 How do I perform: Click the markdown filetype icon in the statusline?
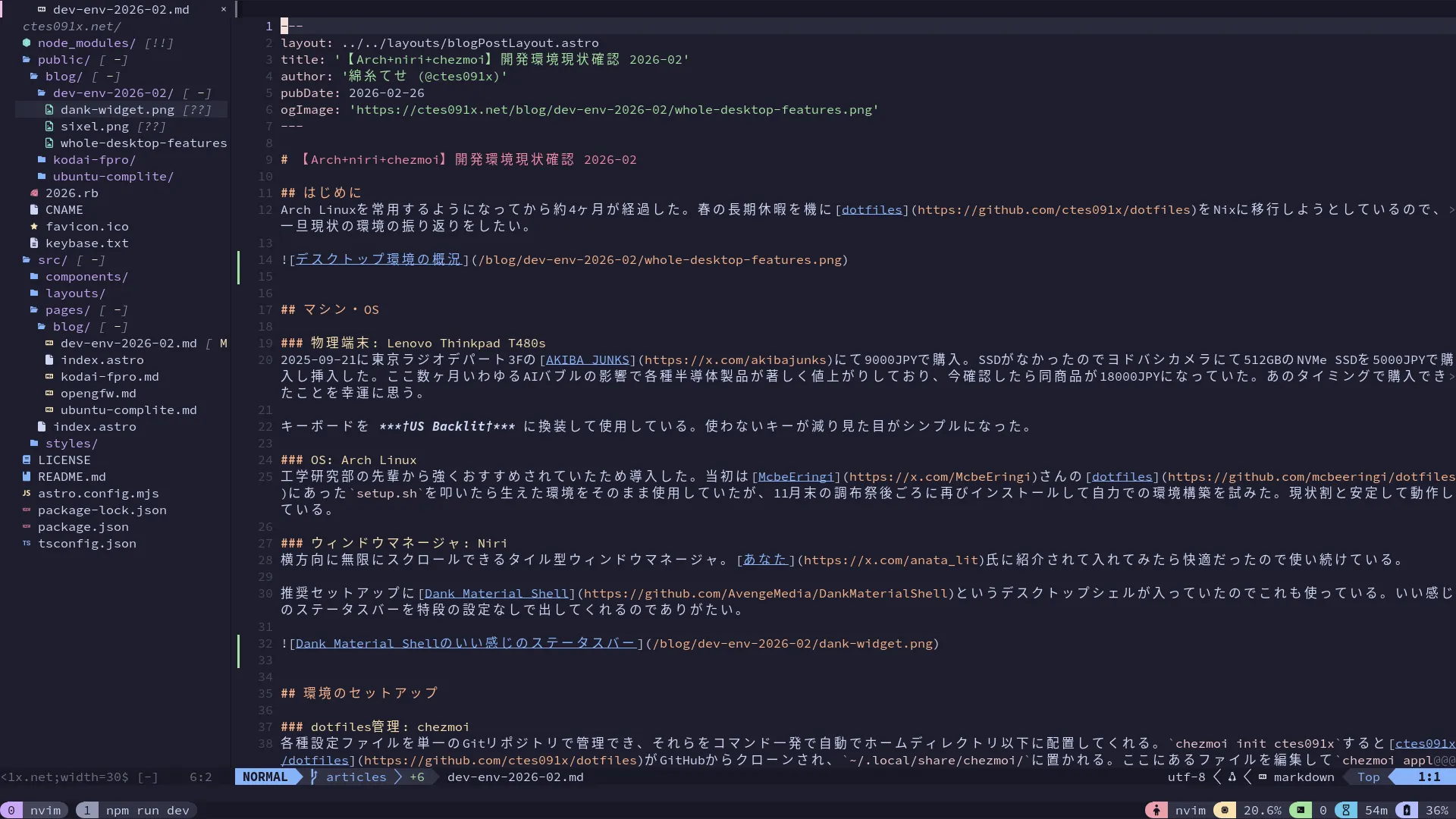1263,777
